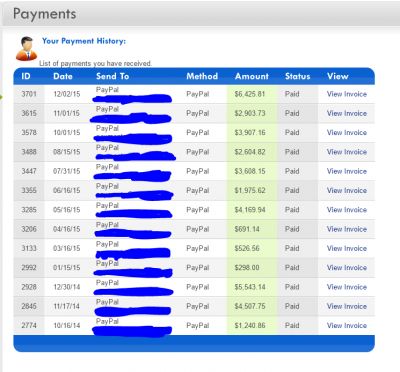Viewport: 400px width, 372px height.
Task: Click the Status column header
Action: tap(297, 76)
